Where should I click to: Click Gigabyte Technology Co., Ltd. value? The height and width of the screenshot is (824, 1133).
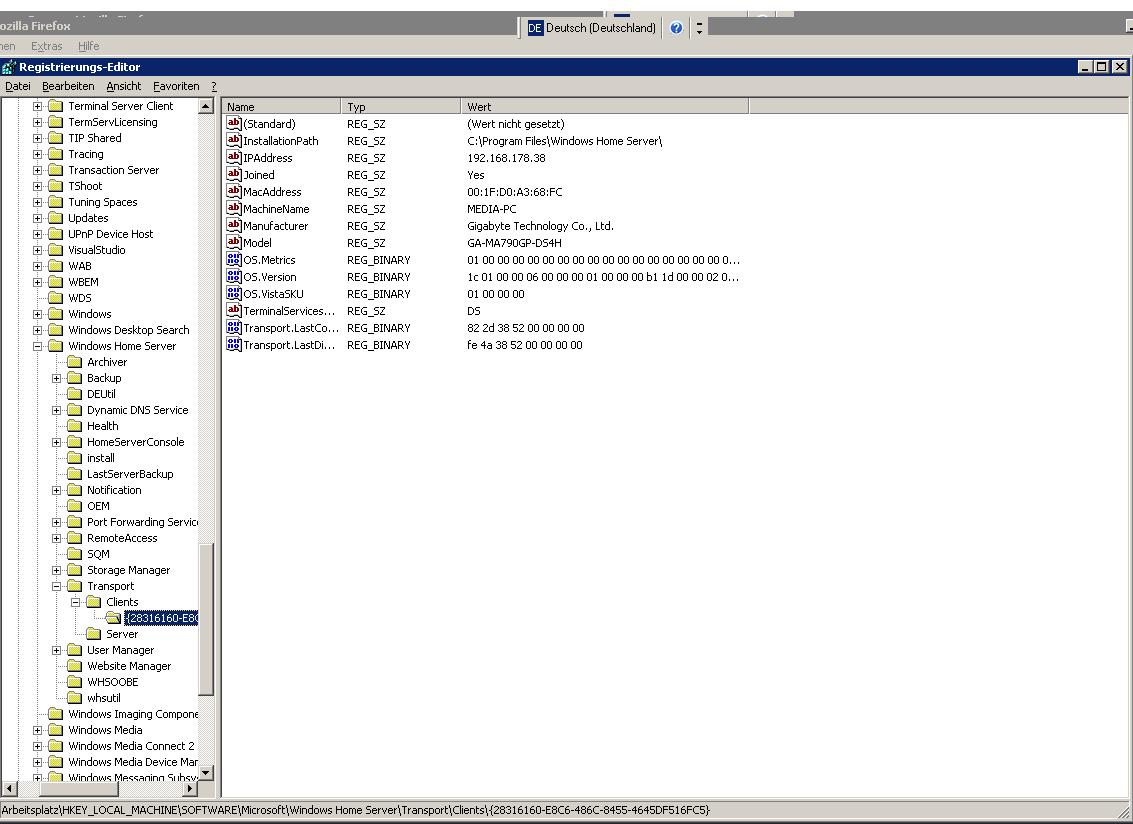coord(540,226)
